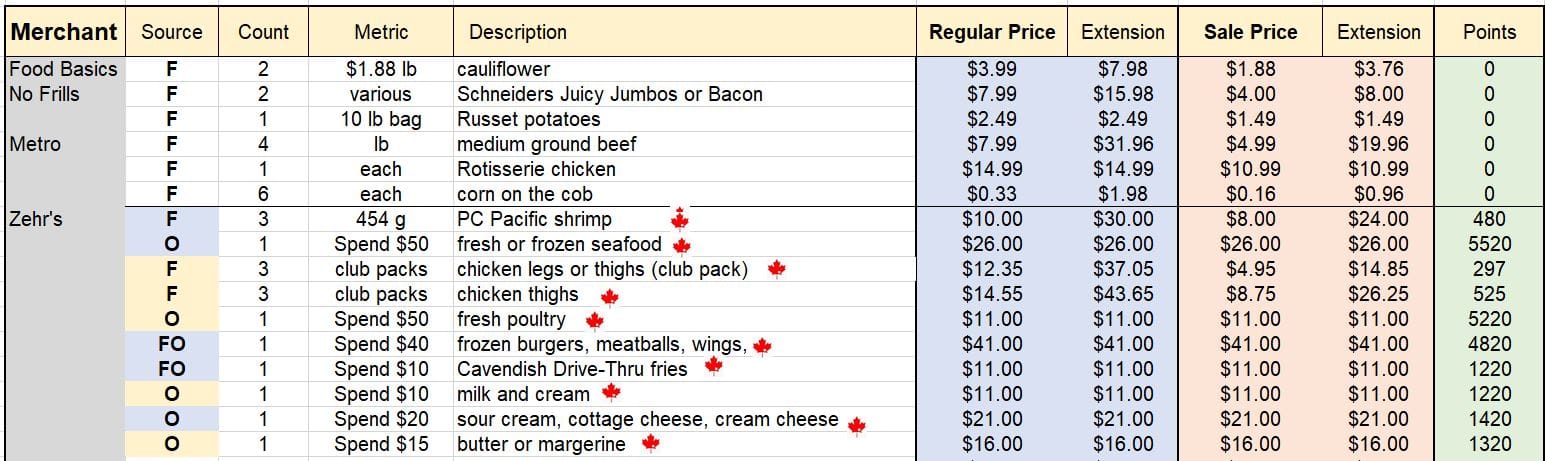Click maple leaf beside Cavendish Drive-Thru fries
The image size is (1545, 461).
[x=713, y=366]
